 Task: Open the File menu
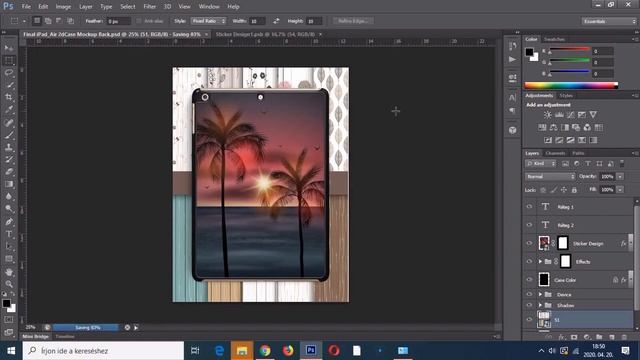(x=26, y=7)
